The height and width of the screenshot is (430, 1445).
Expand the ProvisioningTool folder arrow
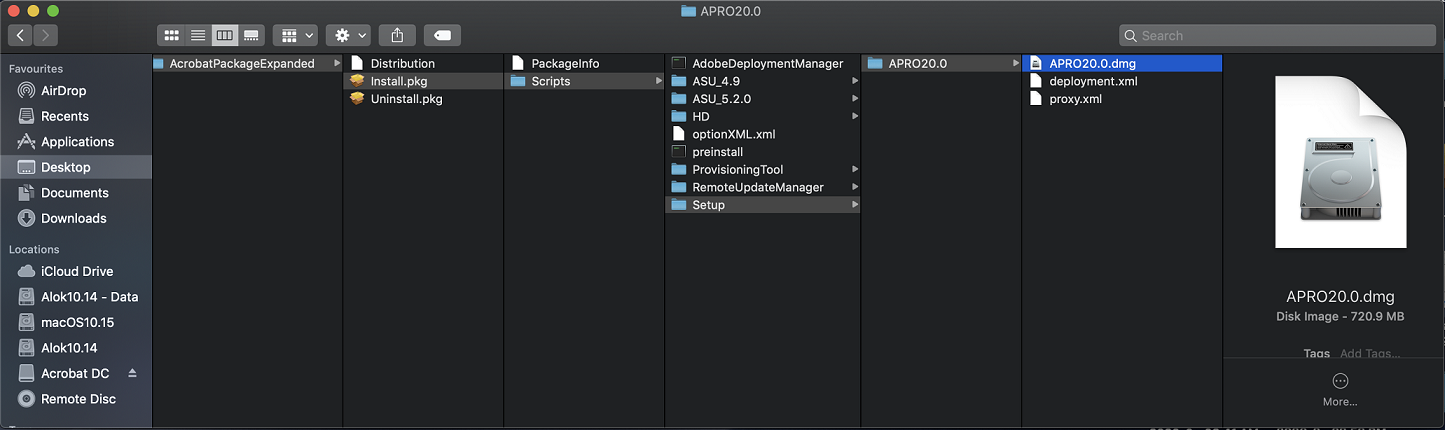coord(855,170)
